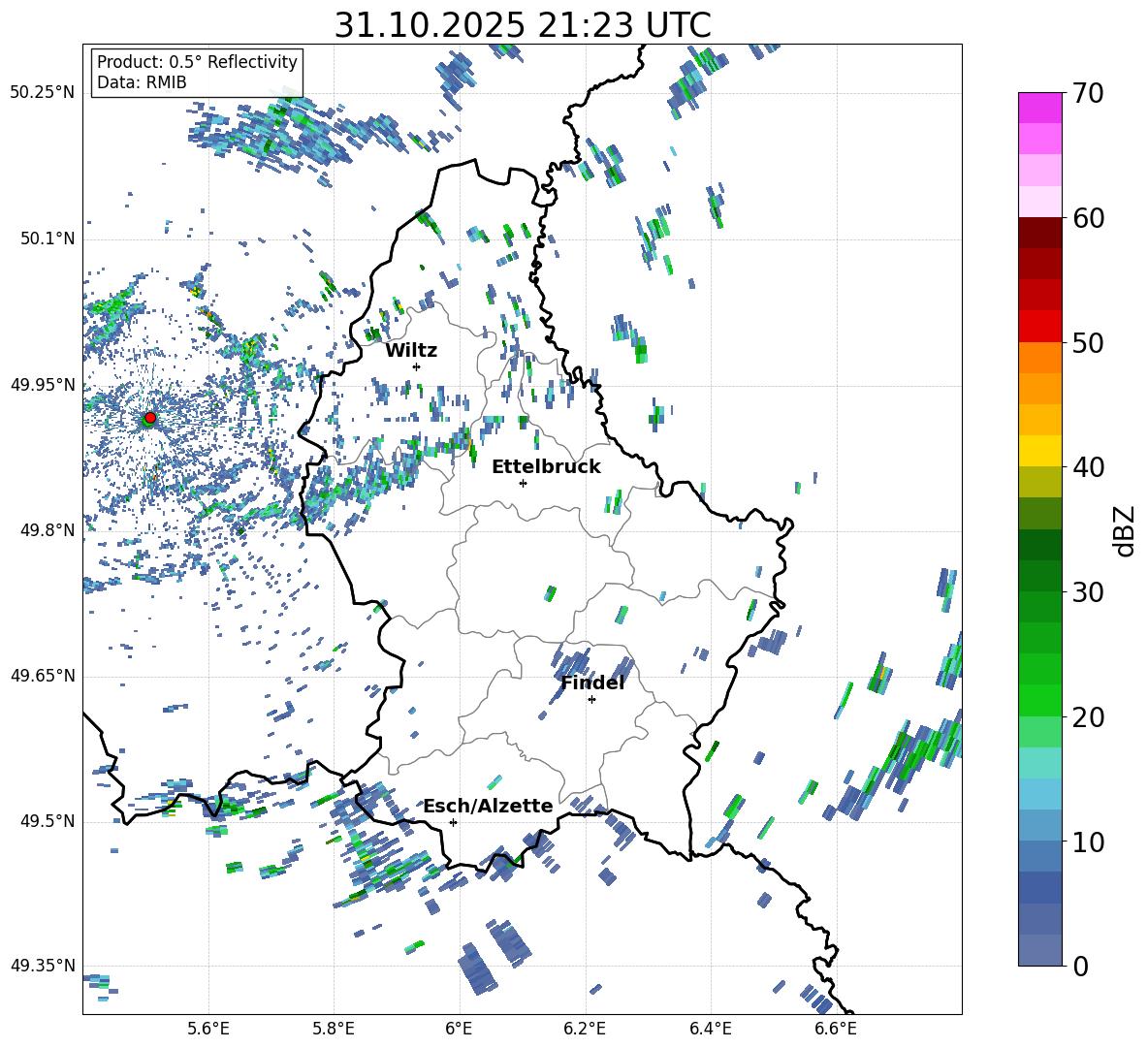The image size is (1148, 1048).
Task: Click the 49.65°N latitude label
Action: [43, 677]
